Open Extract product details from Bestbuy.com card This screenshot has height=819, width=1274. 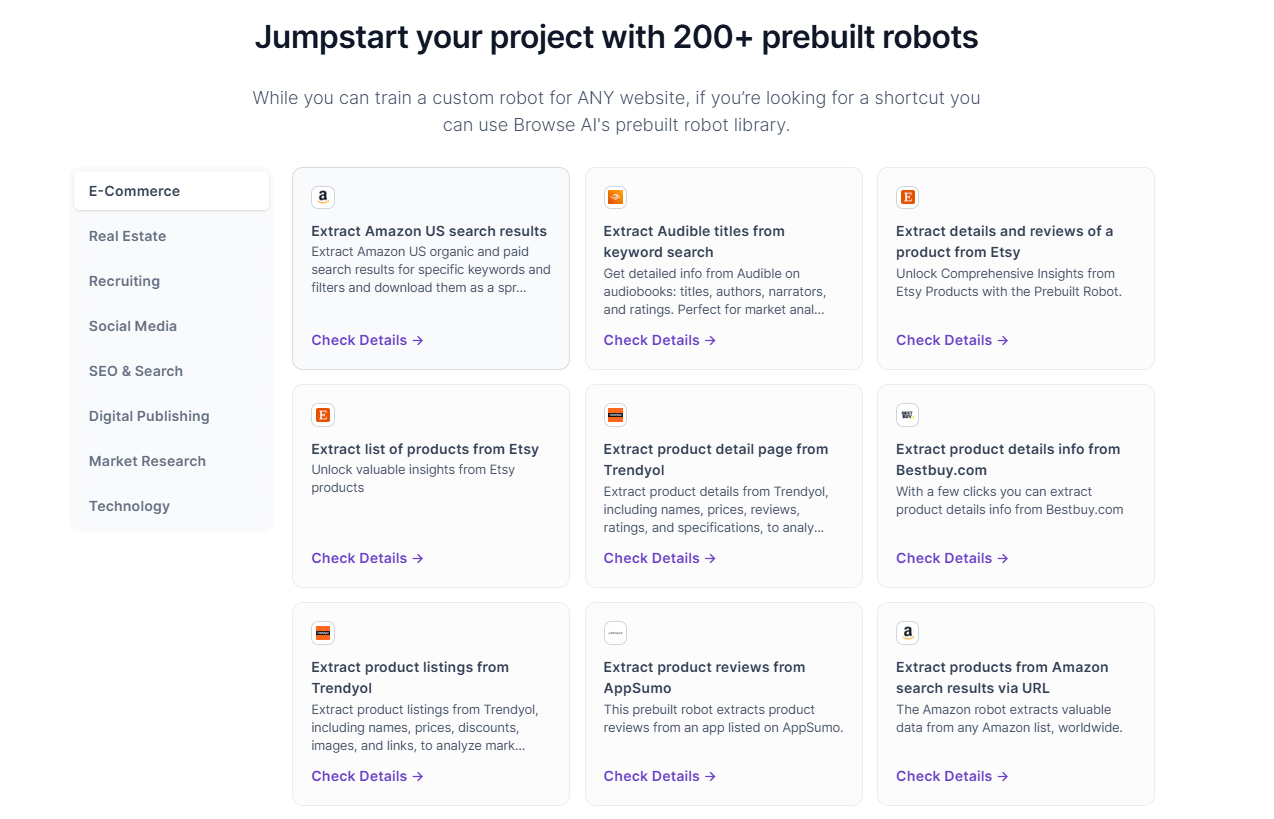[x=1007, y=459]
